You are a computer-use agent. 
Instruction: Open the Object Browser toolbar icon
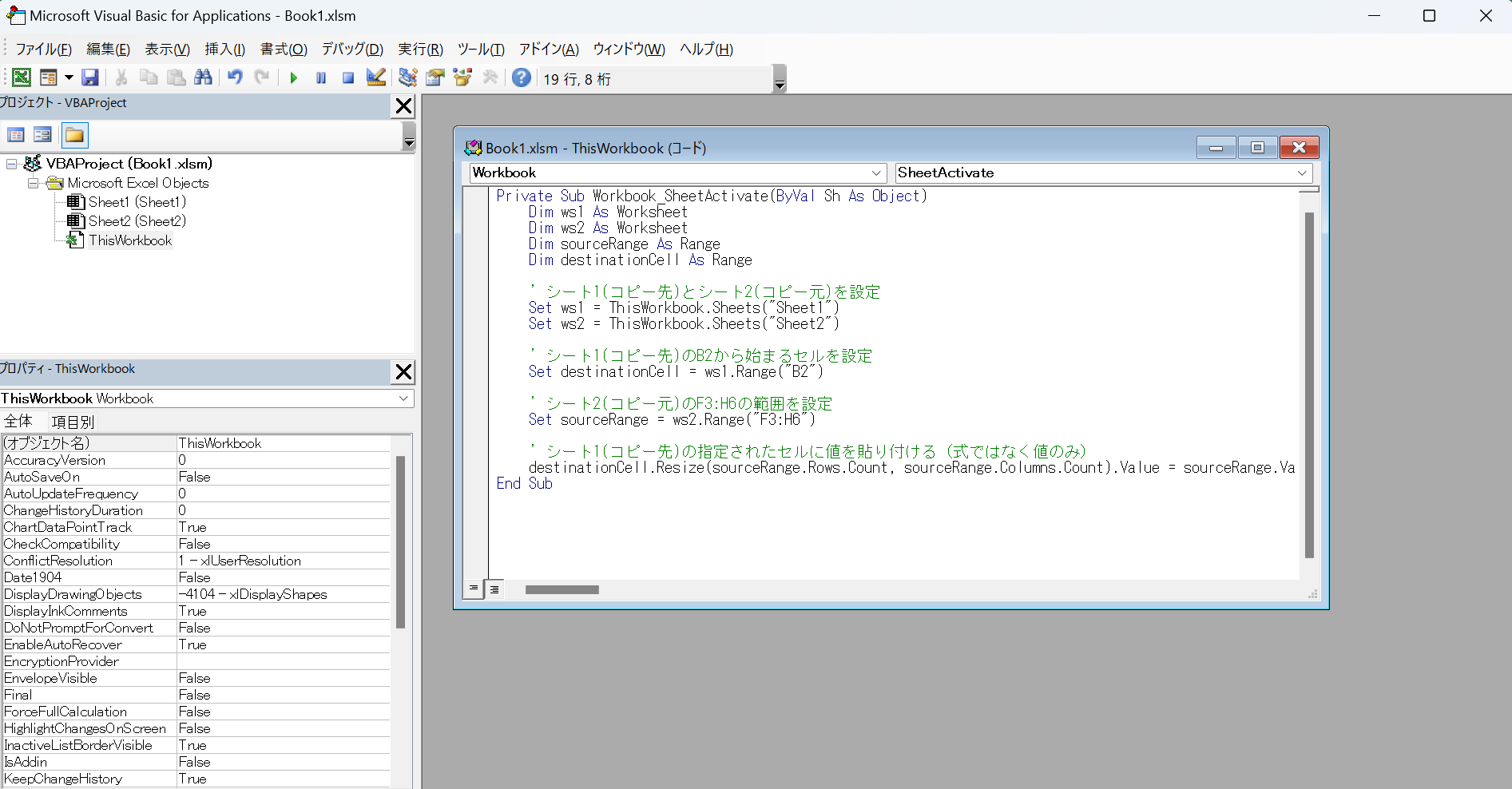click(x=462, y=77)
